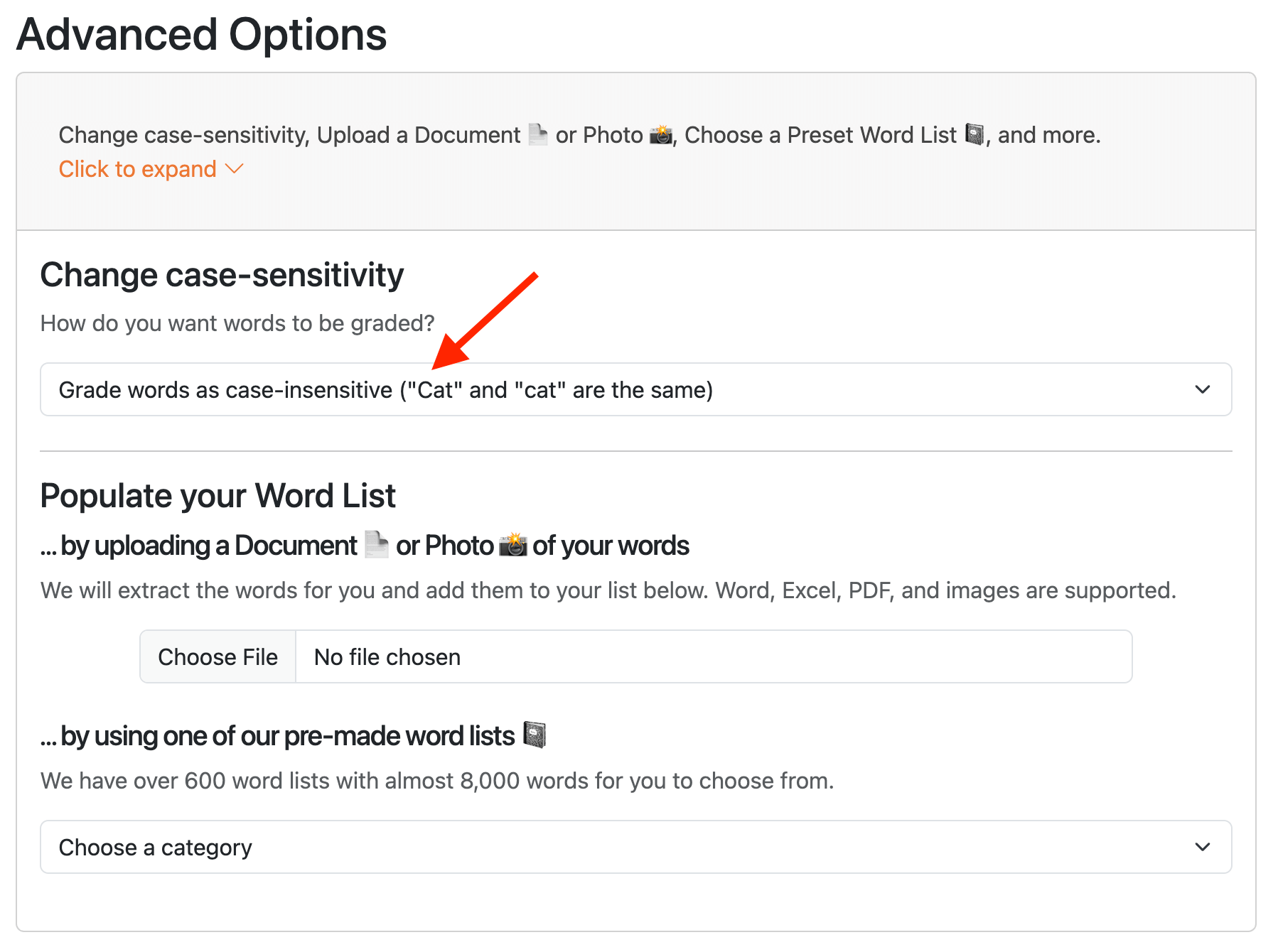Screen dimensions: 1278x952
Task: Click the document icon beside "by uploading a Document"
Action: point(376,545)
